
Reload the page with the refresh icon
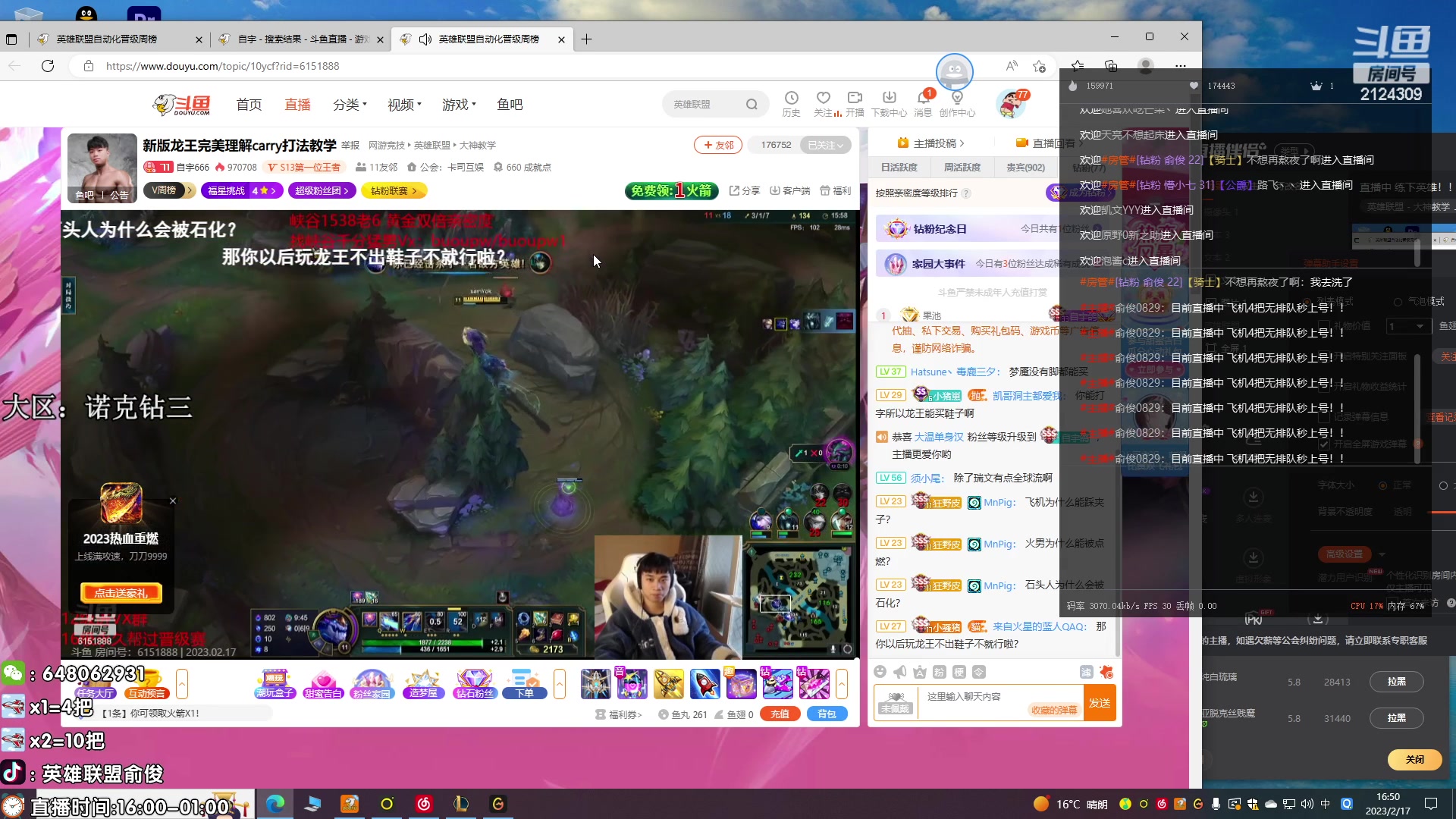point(48,66)
